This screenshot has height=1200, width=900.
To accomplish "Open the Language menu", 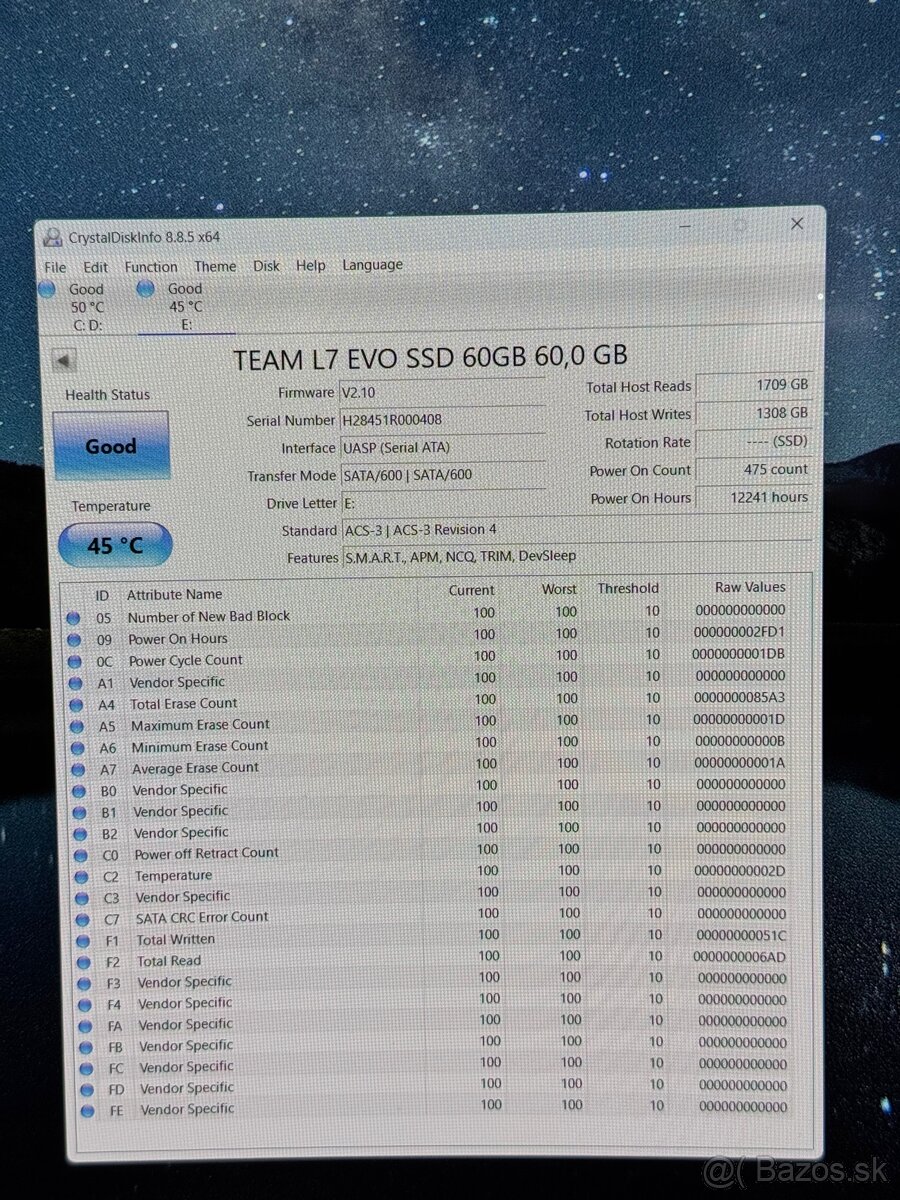I will (372, 265).
